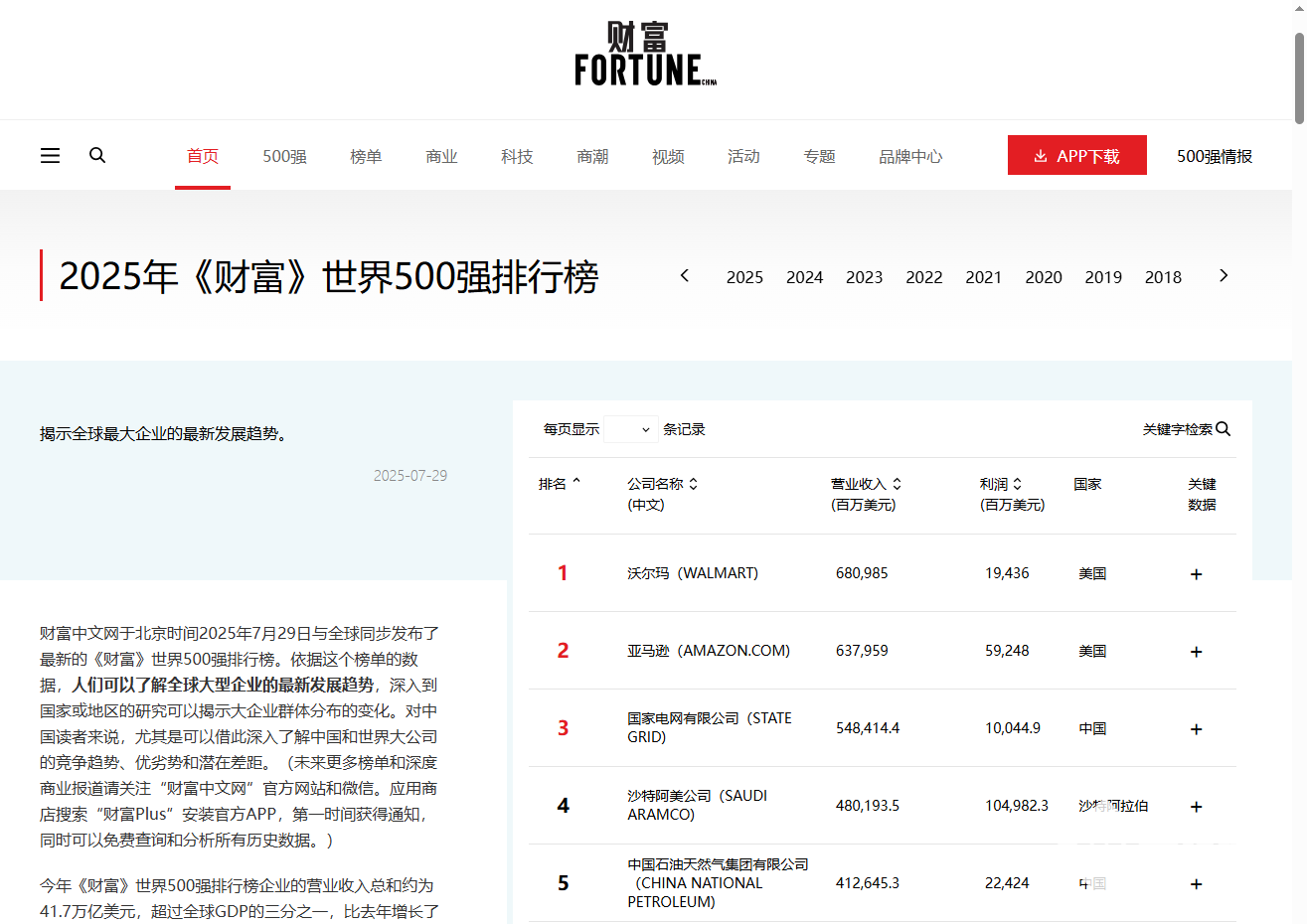Click the keyword search magnifier icon

tap(1224, 429)
